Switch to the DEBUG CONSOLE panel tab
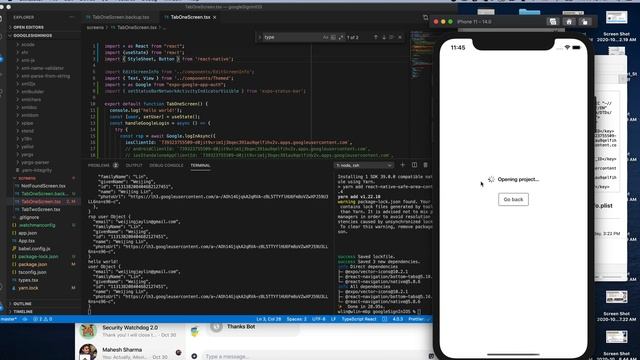The height and width of the screenshot is (360, 640). pos(166,165)
